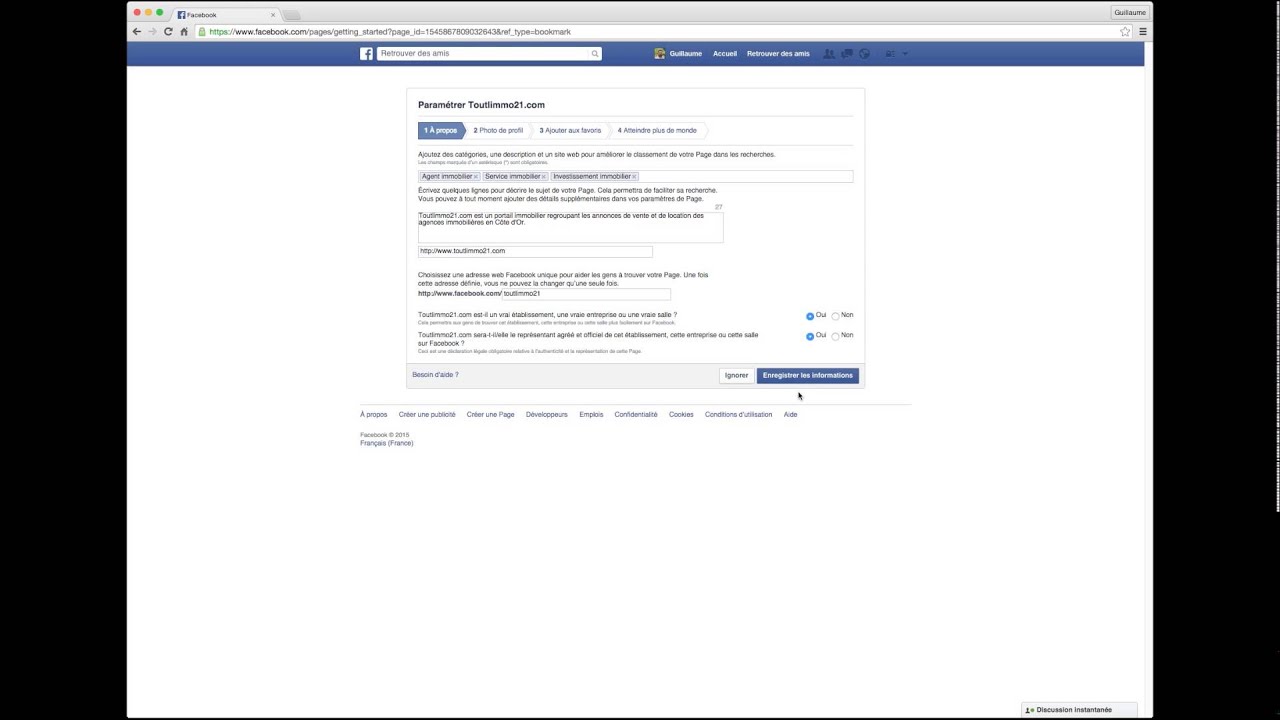Image resolution: width=1280 pixels, height=720 pixels.
Task: Open Guillaume's profile picture in top bar
Action: coord(659,54)
